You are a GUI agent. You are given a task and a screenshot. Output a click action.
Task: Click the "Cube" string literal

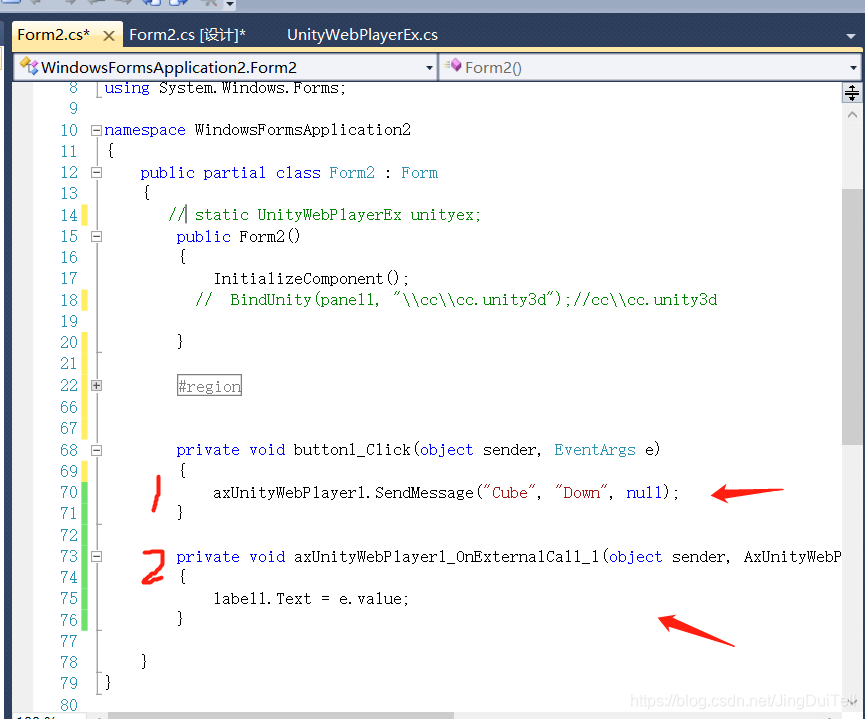509,492
